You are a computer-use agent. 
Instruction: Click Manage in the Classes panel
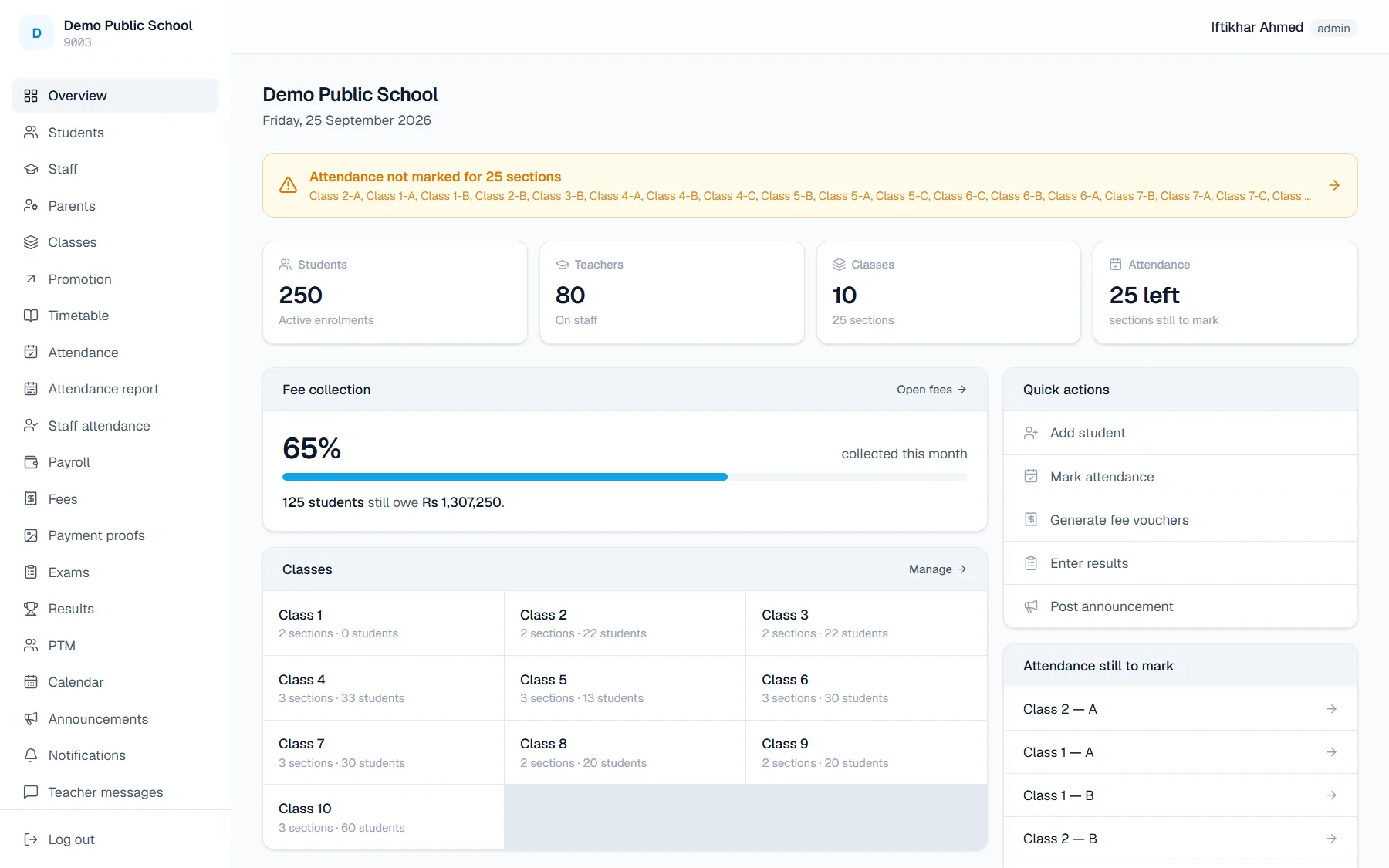pyautogui.click(x=938, y=569)
